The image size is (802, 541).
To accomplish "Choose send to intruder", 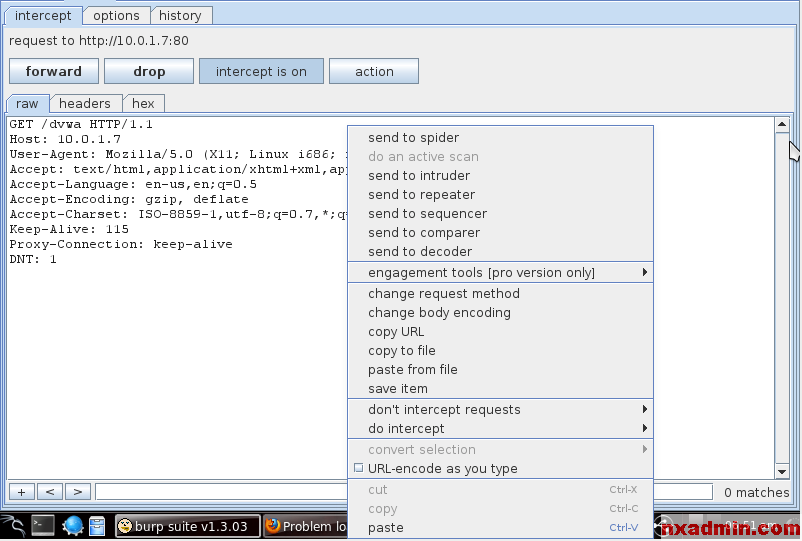I will tap(500, 175).
